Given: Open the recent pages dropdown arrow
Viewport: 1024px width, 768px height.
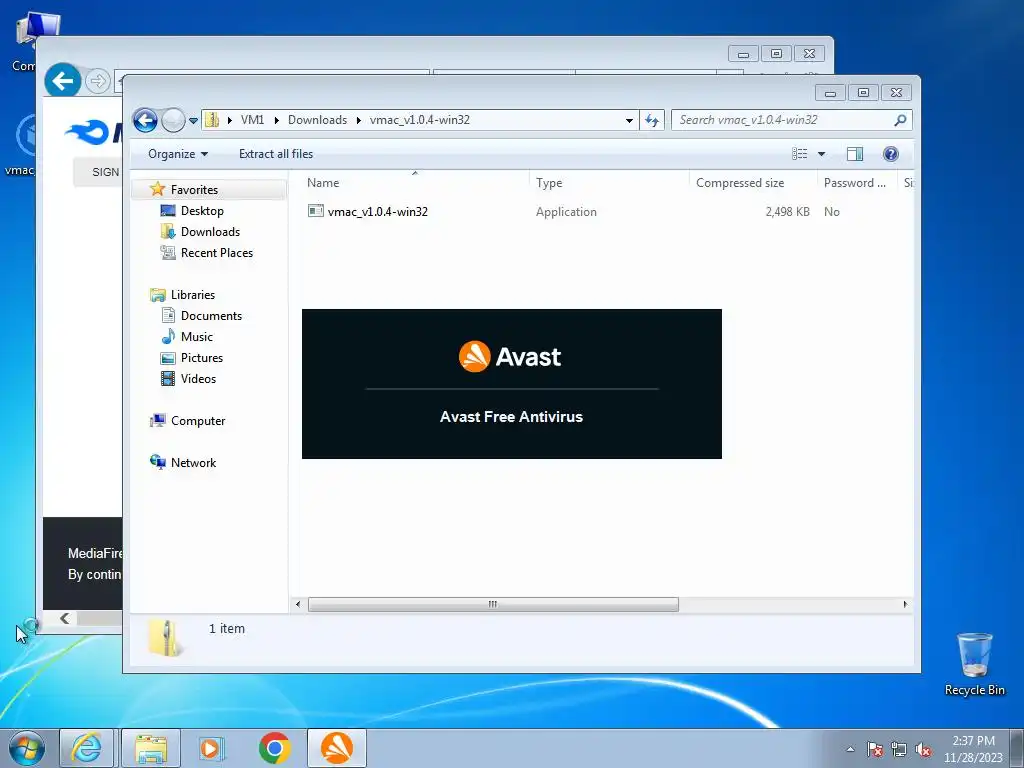Looking at the screenshot, I should point(193,120).
